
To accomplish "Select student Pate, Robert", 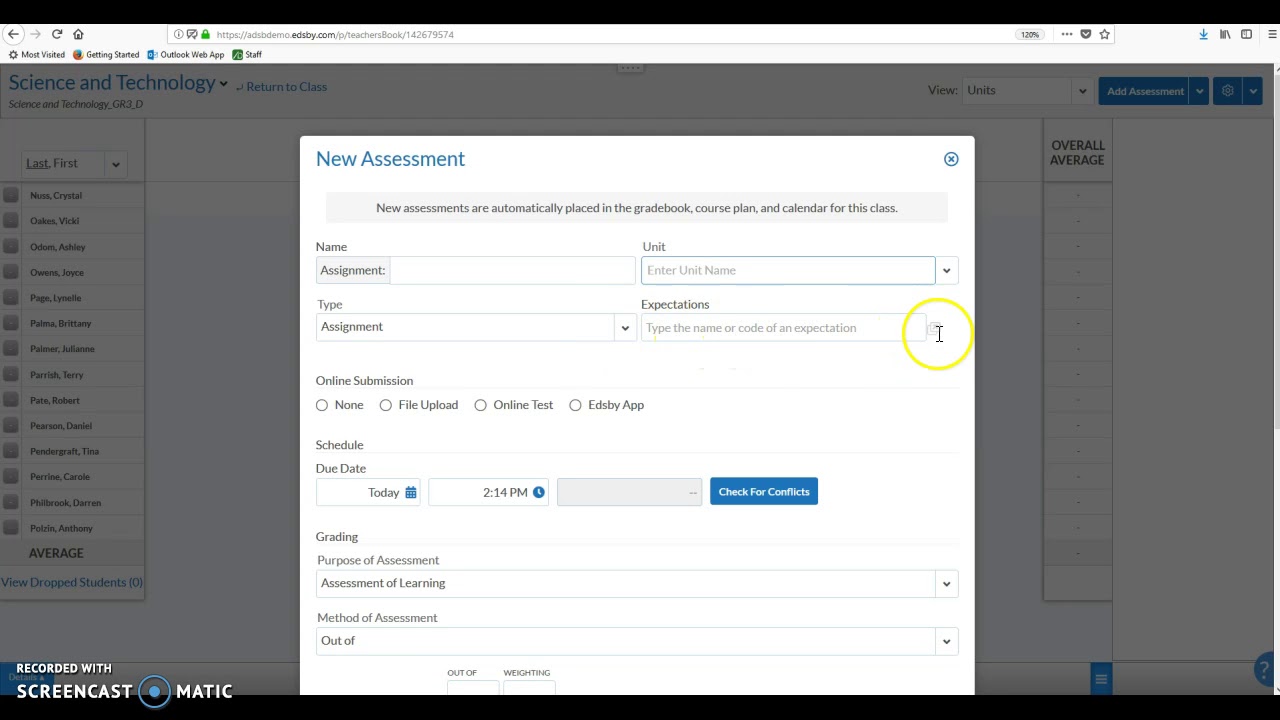I will [x=55, y=401].
